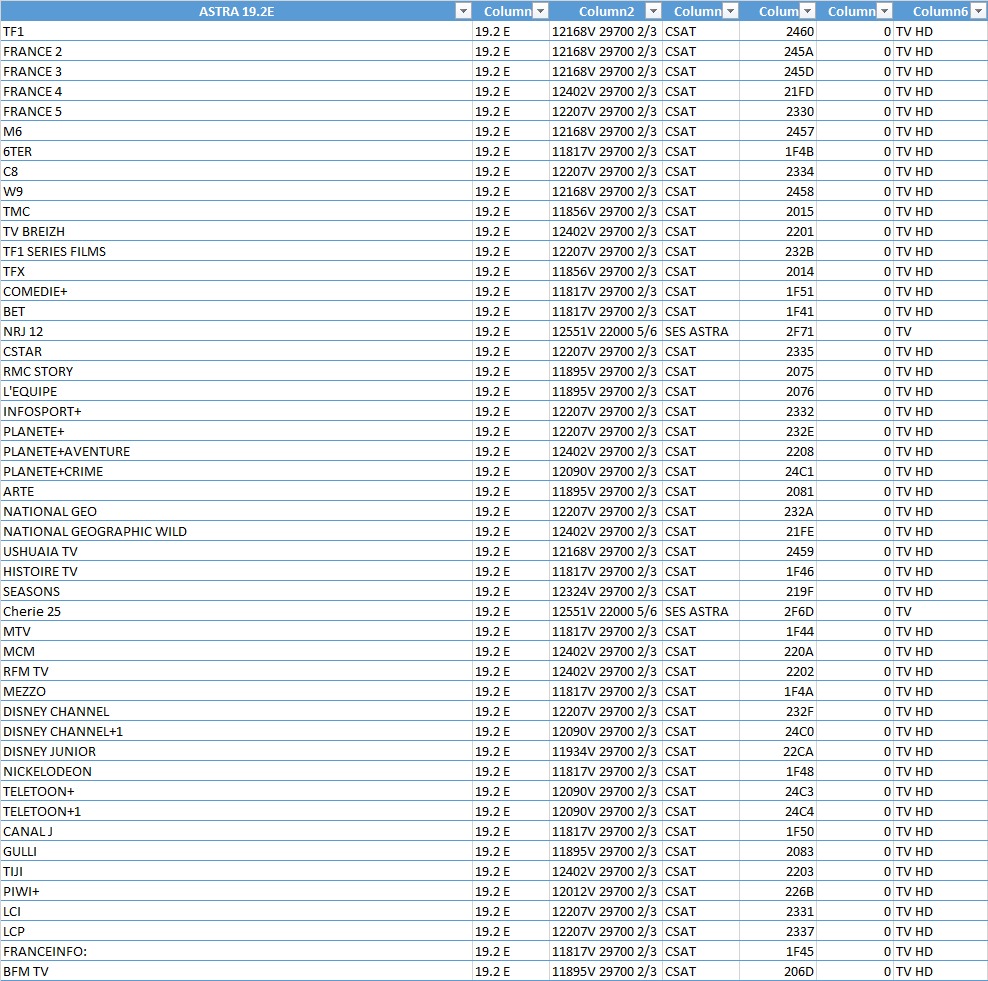Select the TF1 channel cell

tap(236, 32)
